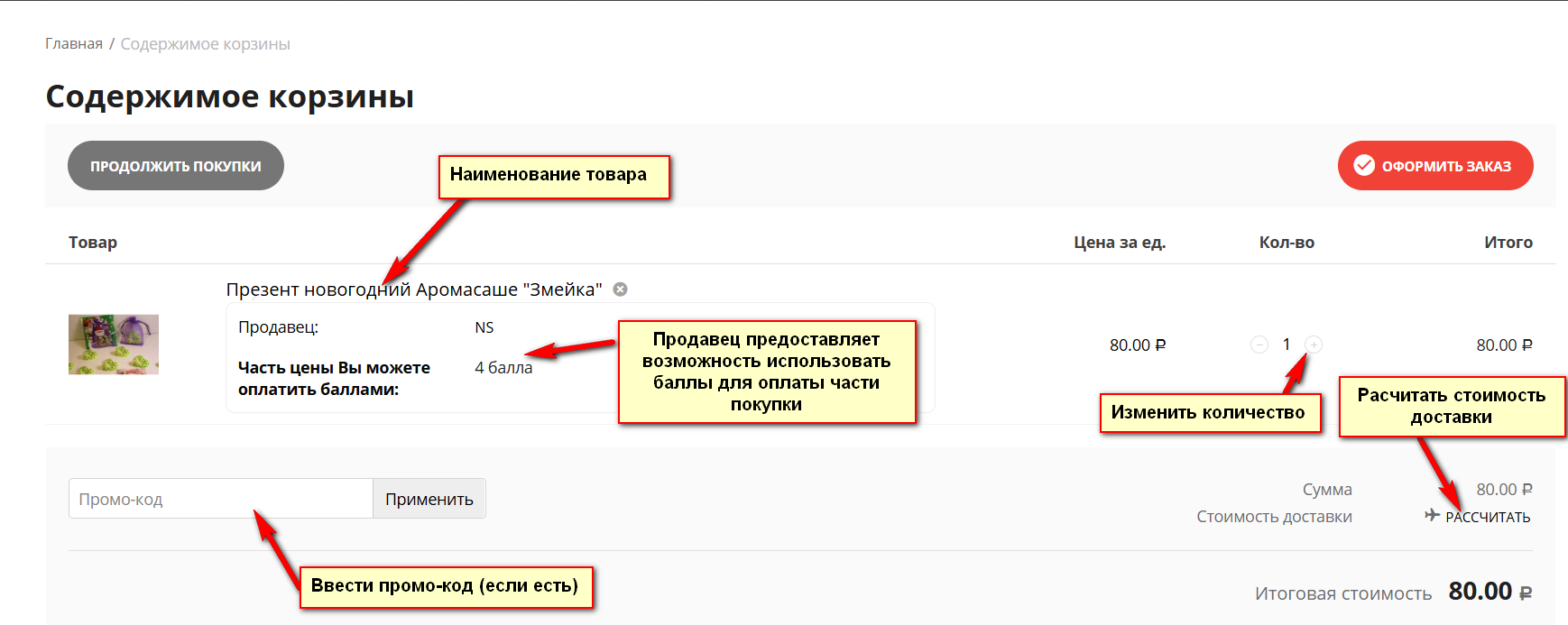Apply promo code with Применить button
The width and height of the screenshot is (1568, 625).
[x=429, y=499]
